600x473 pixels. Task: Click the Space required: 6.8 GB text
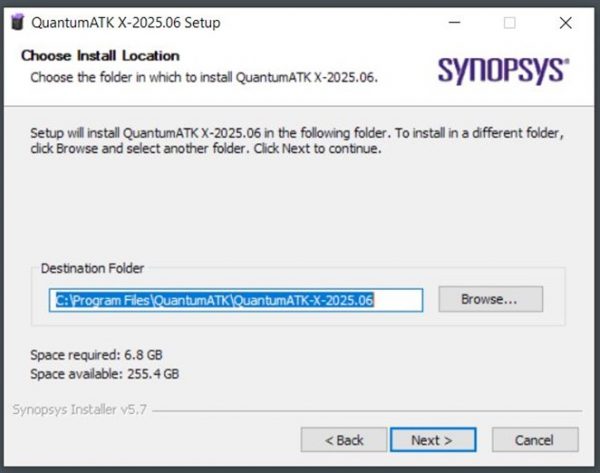coord(96,355)
